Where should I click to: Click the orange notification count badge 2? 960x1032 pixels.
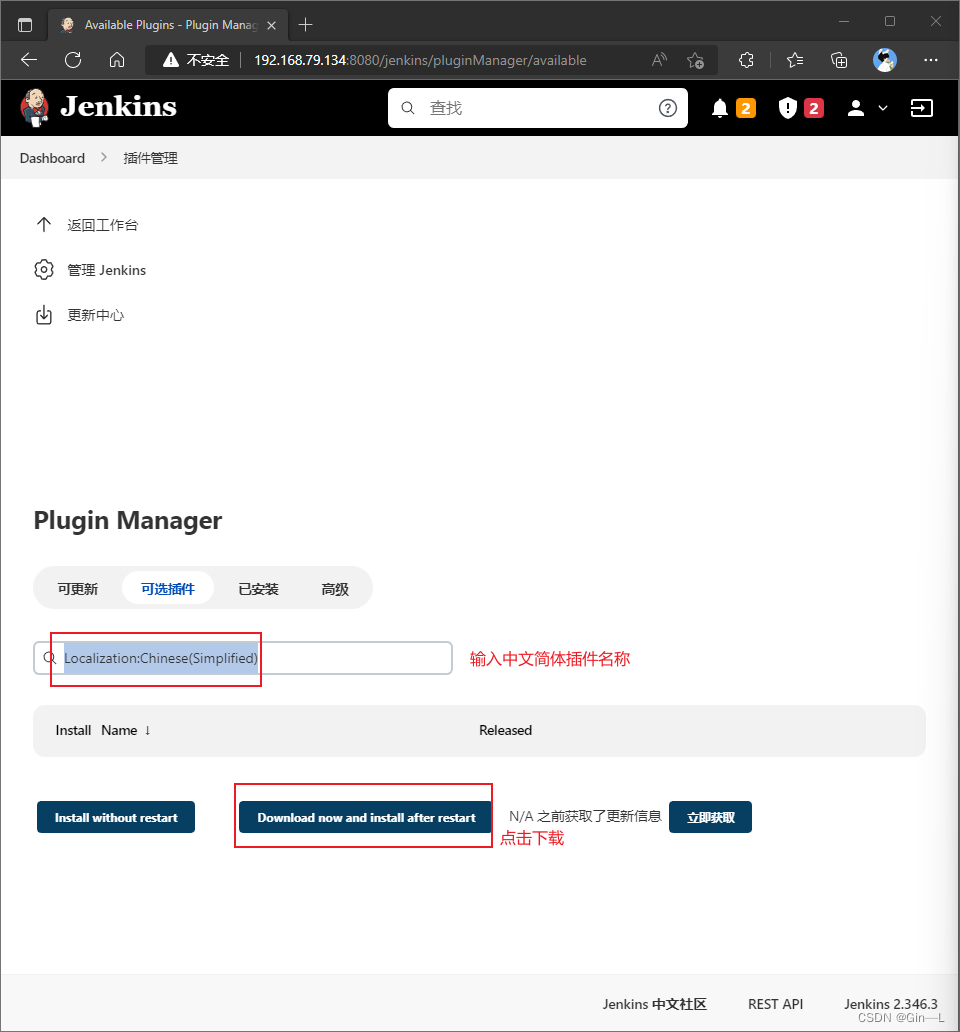(x=745, y=108)
